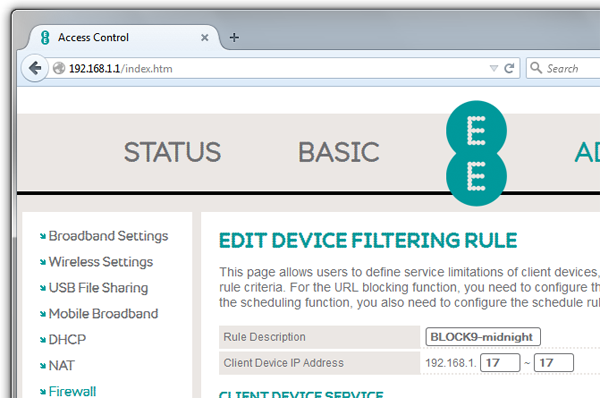
Task: Click the starting IP address field
Action: point(500,362)
